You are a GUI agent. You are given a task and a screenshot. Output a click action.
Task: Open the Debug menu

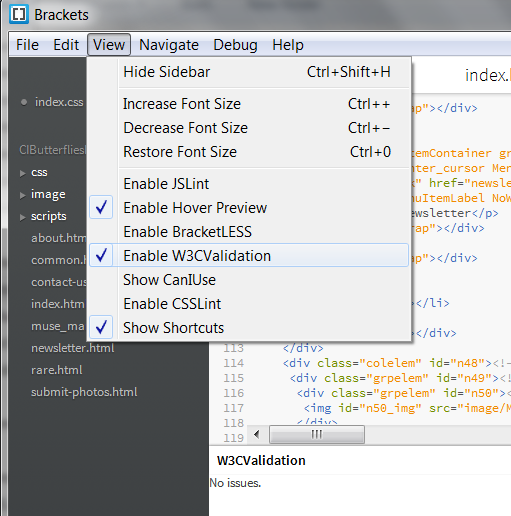coord(235,45)
